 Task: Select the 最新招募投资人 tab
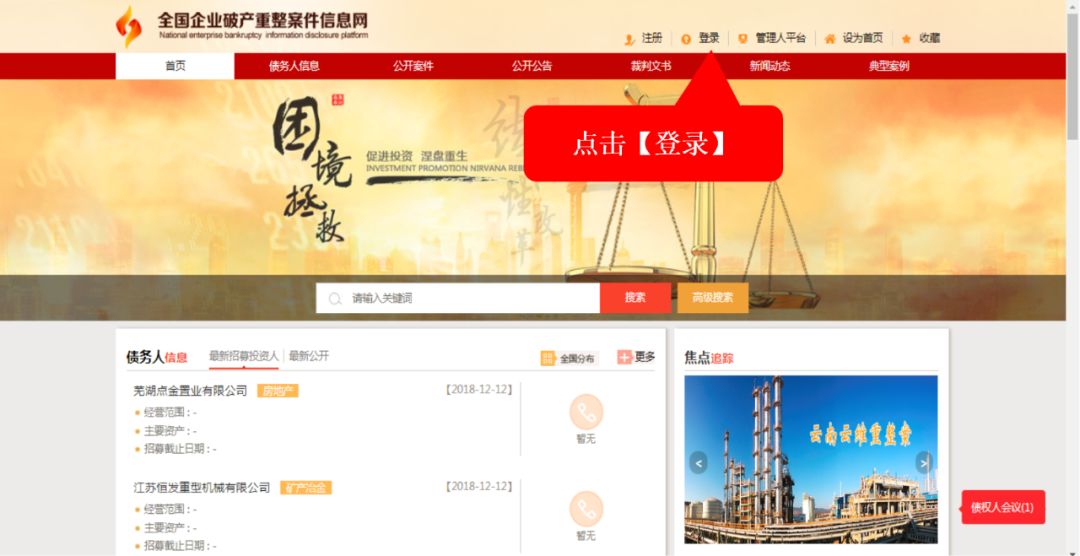(x=244, y=356)
